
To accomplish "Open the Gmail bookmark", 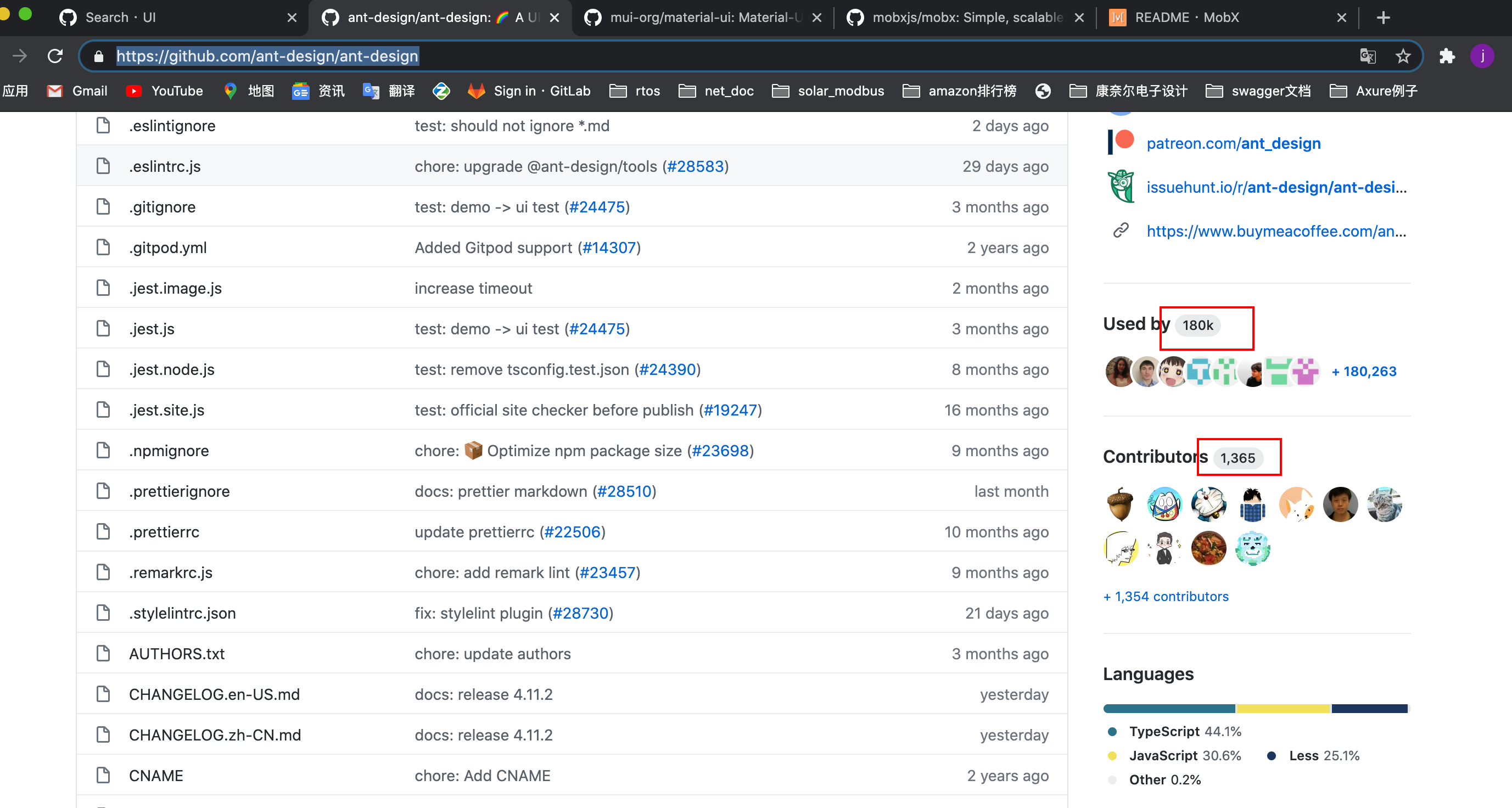I will (x=77, y=91).
